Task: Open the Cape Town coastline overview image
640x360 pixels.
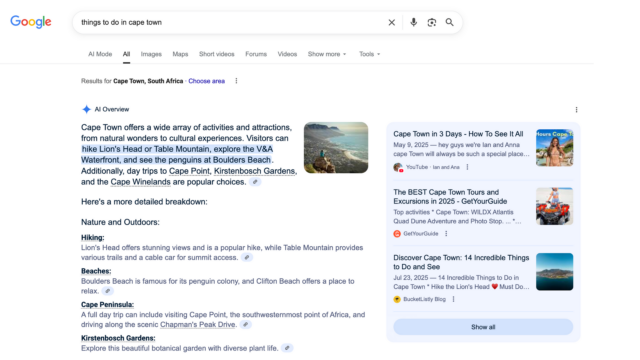Action: 336,147
